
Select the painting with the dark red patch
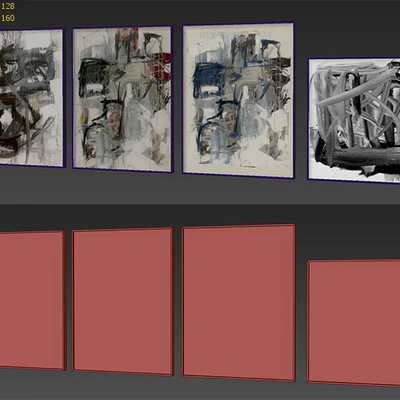coord(122,99)
